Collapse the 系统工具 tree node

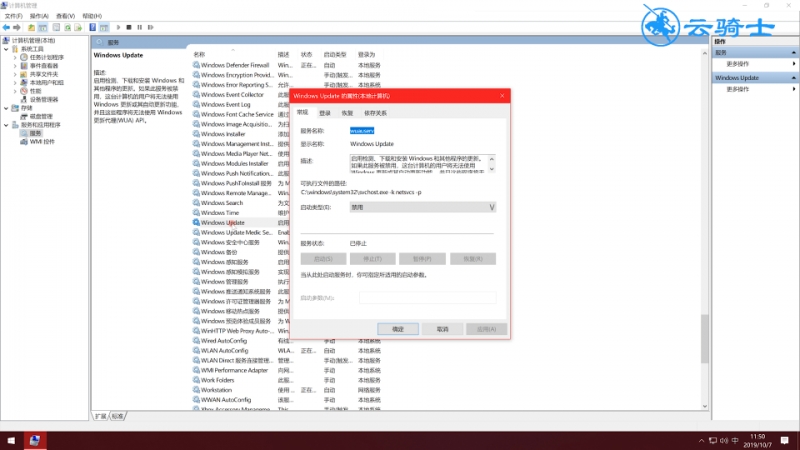6,49
